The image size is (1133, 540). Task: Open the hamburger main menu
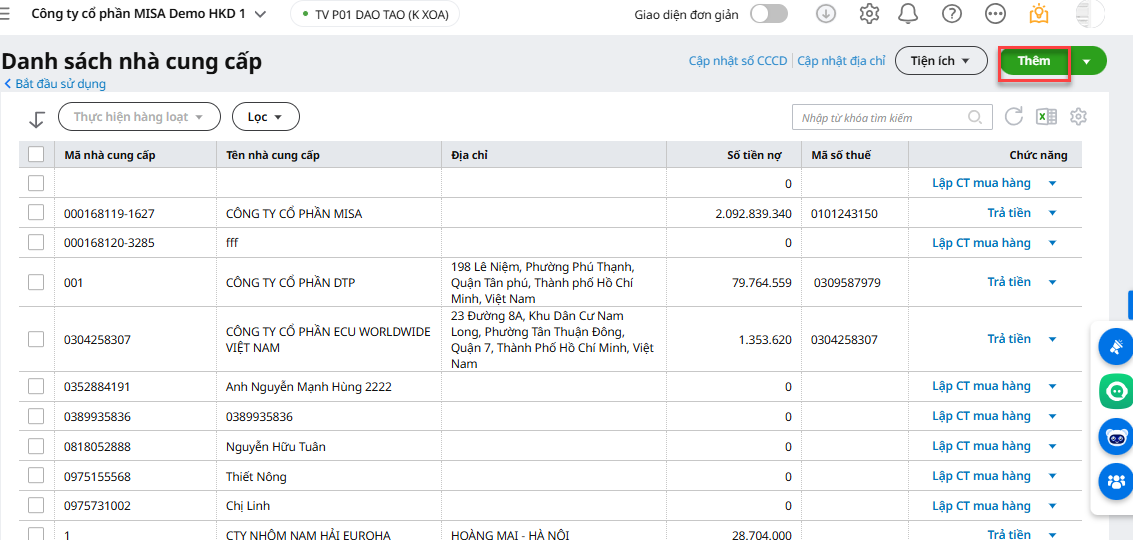(6, 14)
